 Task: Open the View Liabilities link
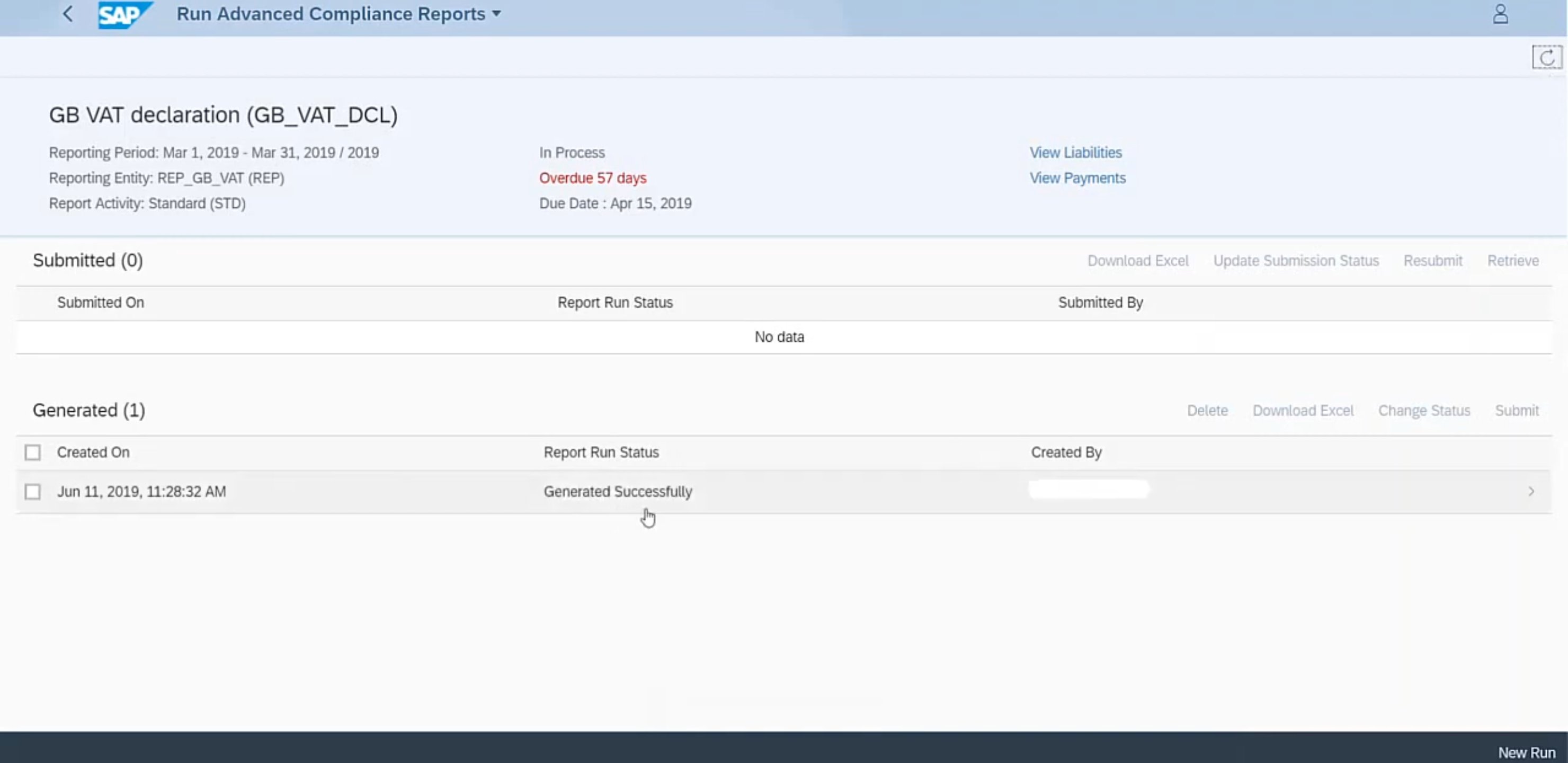[x=1075, y=153]
